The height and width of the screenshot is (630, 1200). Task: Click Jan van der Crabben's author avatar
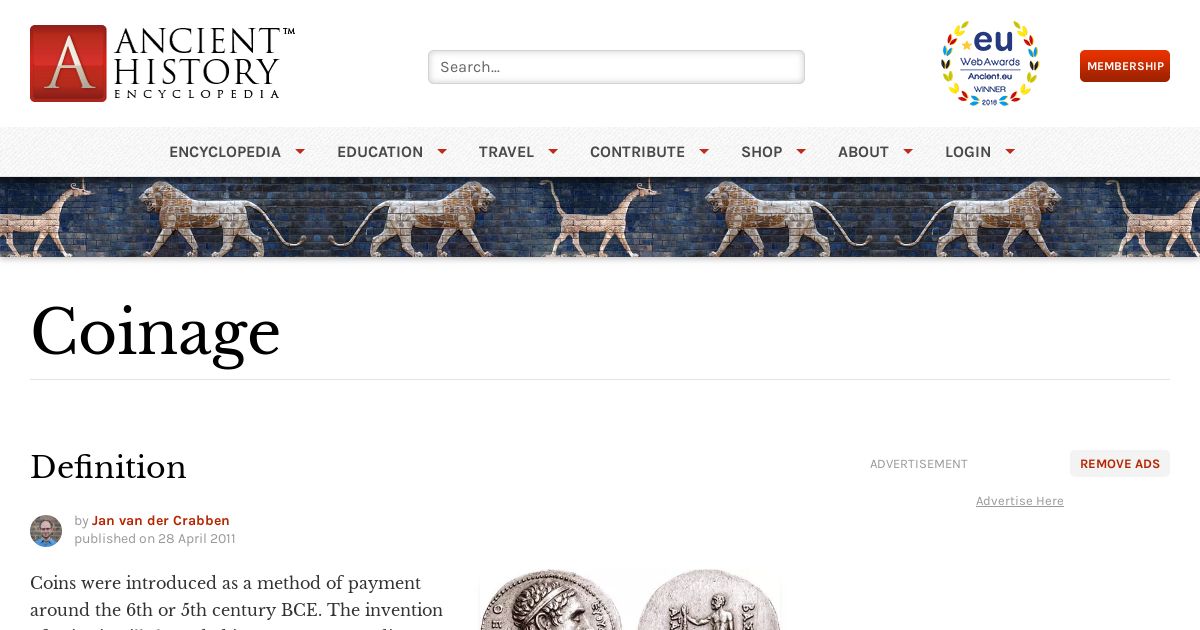click(x=46, y=530)
